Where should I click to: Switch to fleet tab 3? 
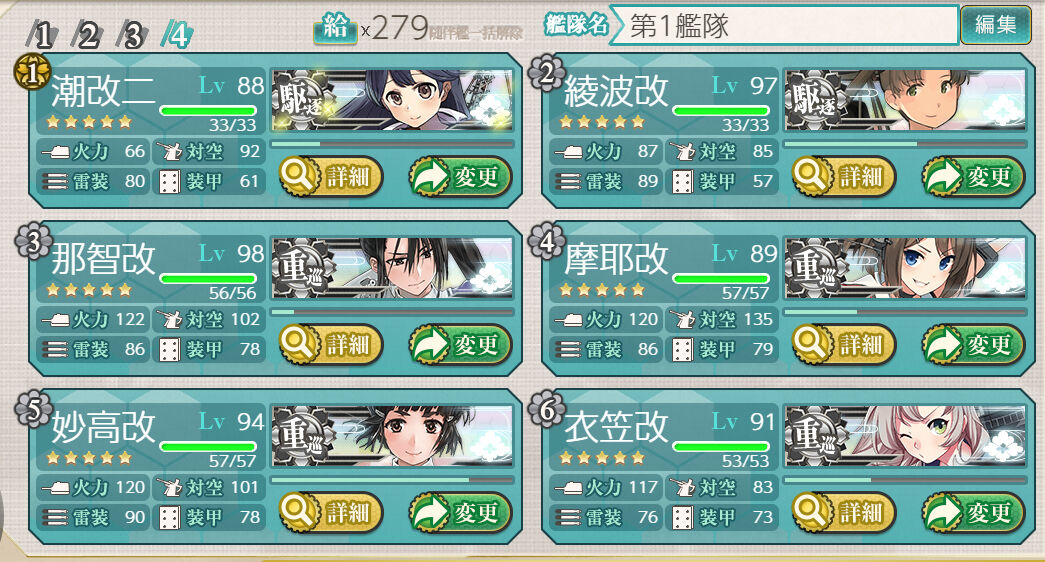click(132, 35)
